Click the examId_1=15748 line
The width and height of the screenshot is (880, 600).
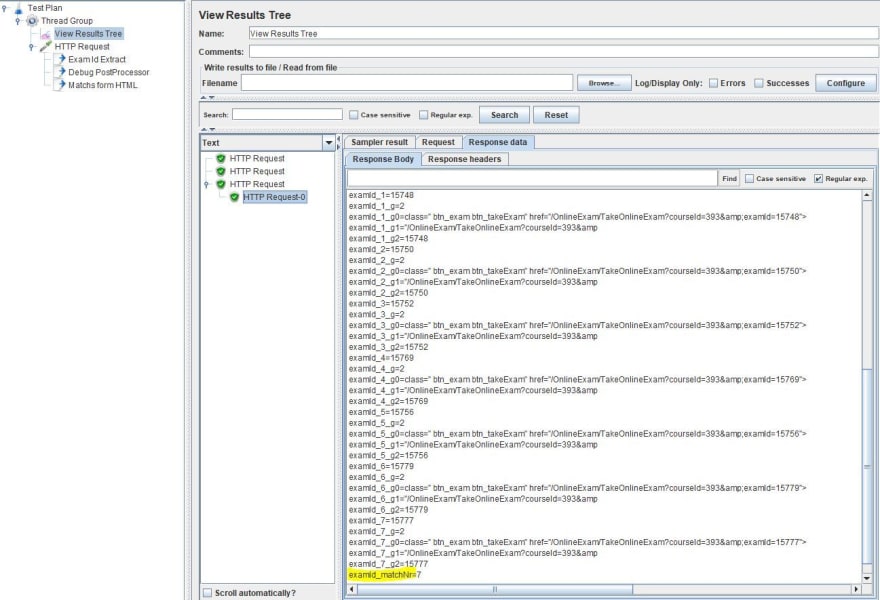[x=381, y=195]
